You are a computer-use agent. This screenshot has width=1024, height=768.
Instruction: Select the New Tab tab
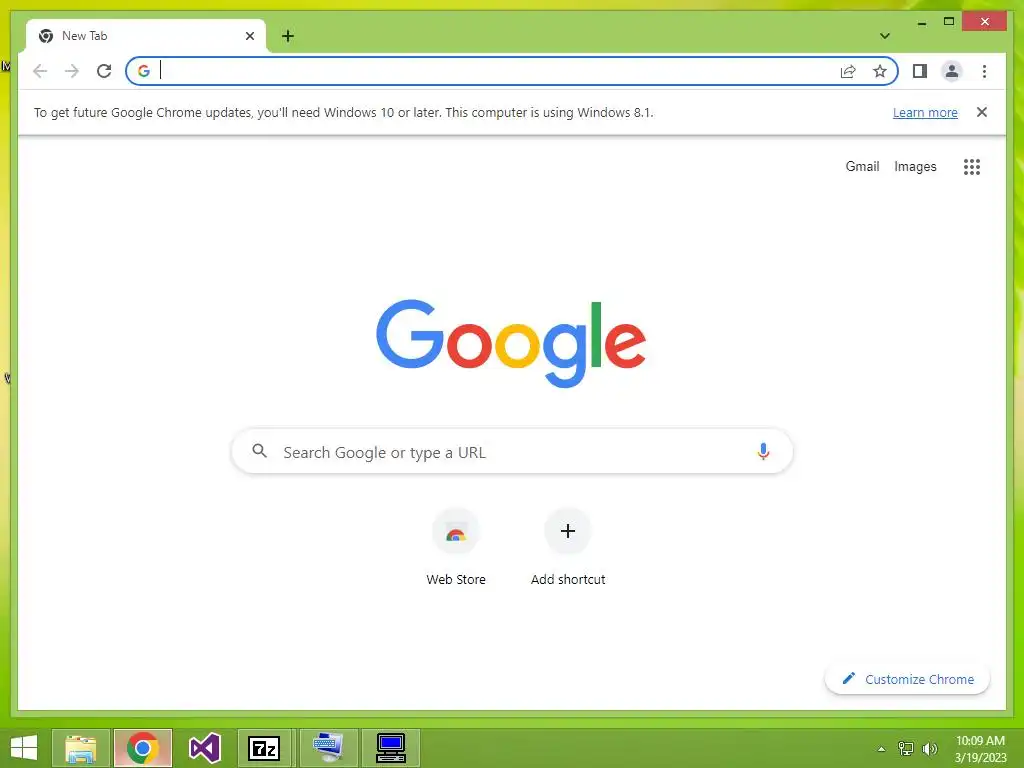click(146, 36)
